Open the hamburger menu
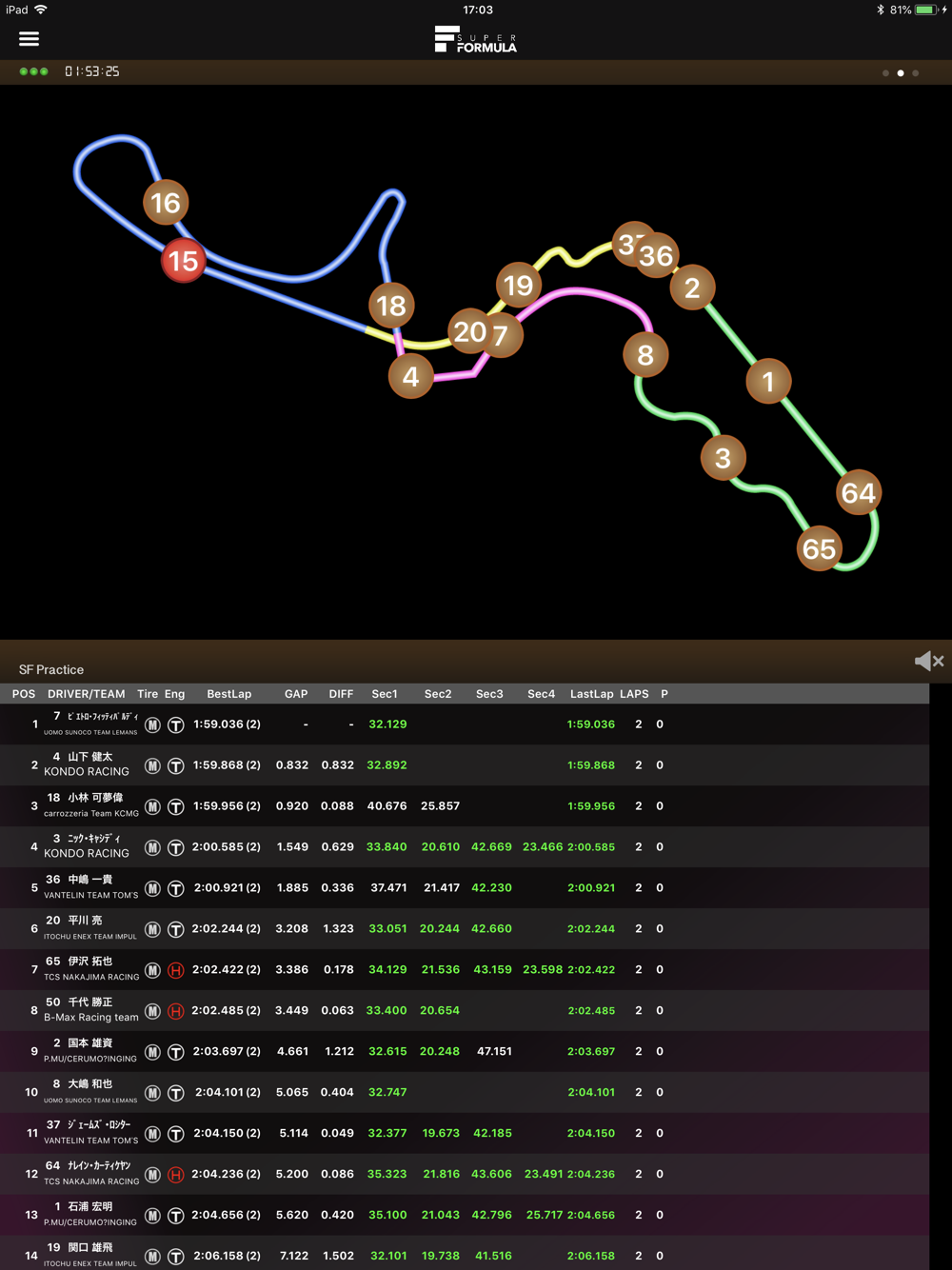Viewport: 952px width, 1270px height. 29,39
